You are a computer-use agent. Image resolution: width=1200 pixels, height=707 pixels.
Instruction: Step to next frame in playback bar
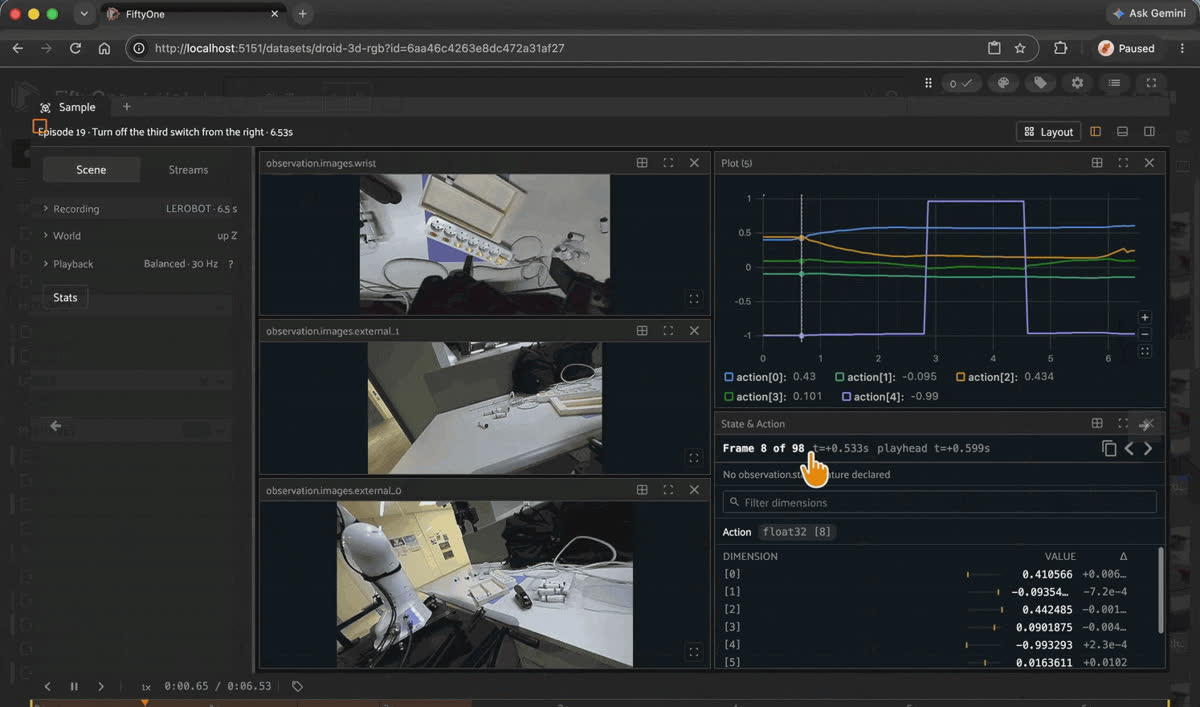tap(100, 686)
